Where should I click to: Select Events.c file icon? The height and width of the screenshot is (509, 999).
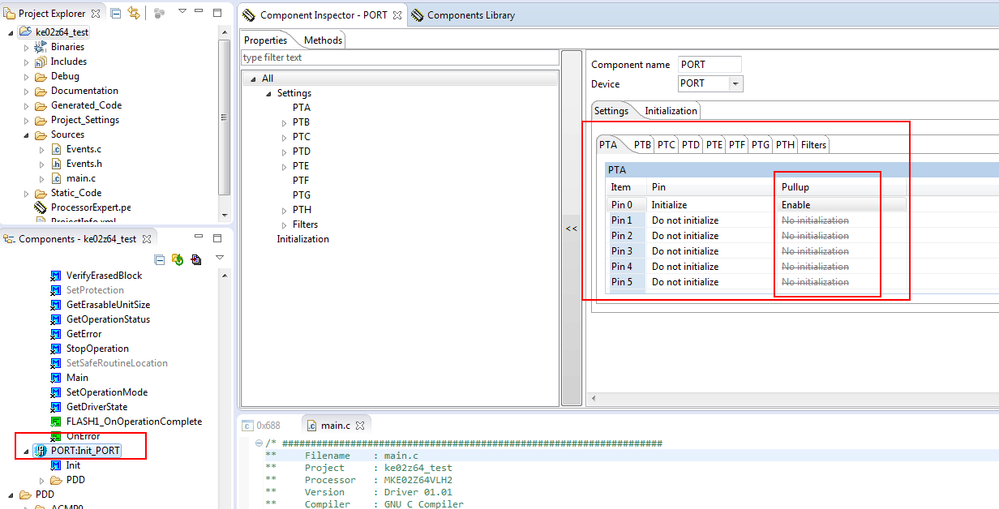coord(56,150)
